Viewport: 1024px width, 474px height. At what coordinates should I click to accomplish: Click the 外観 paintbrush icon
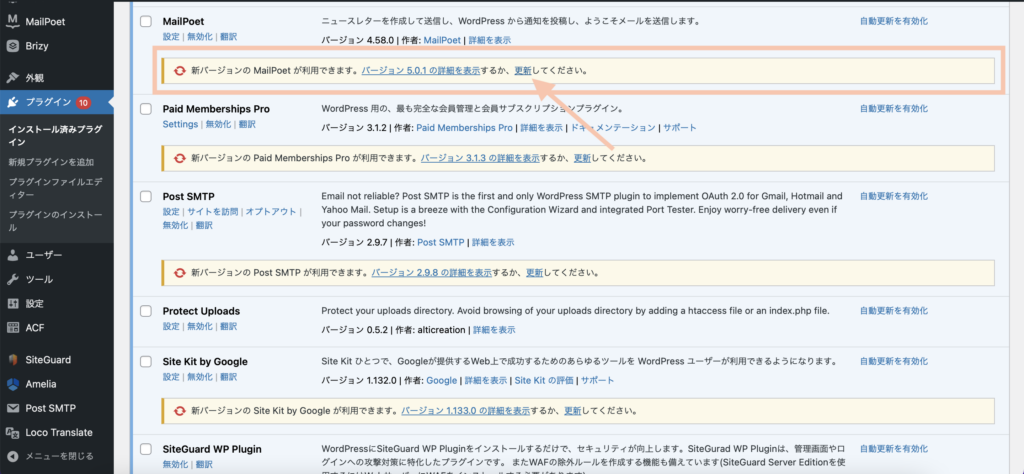12,78
